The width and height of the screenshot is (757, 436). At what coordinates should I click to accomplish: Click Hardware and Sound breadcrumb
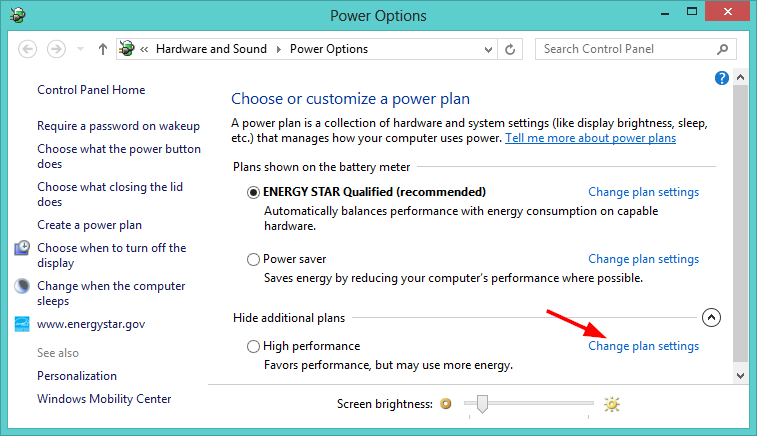click(211, 49)
